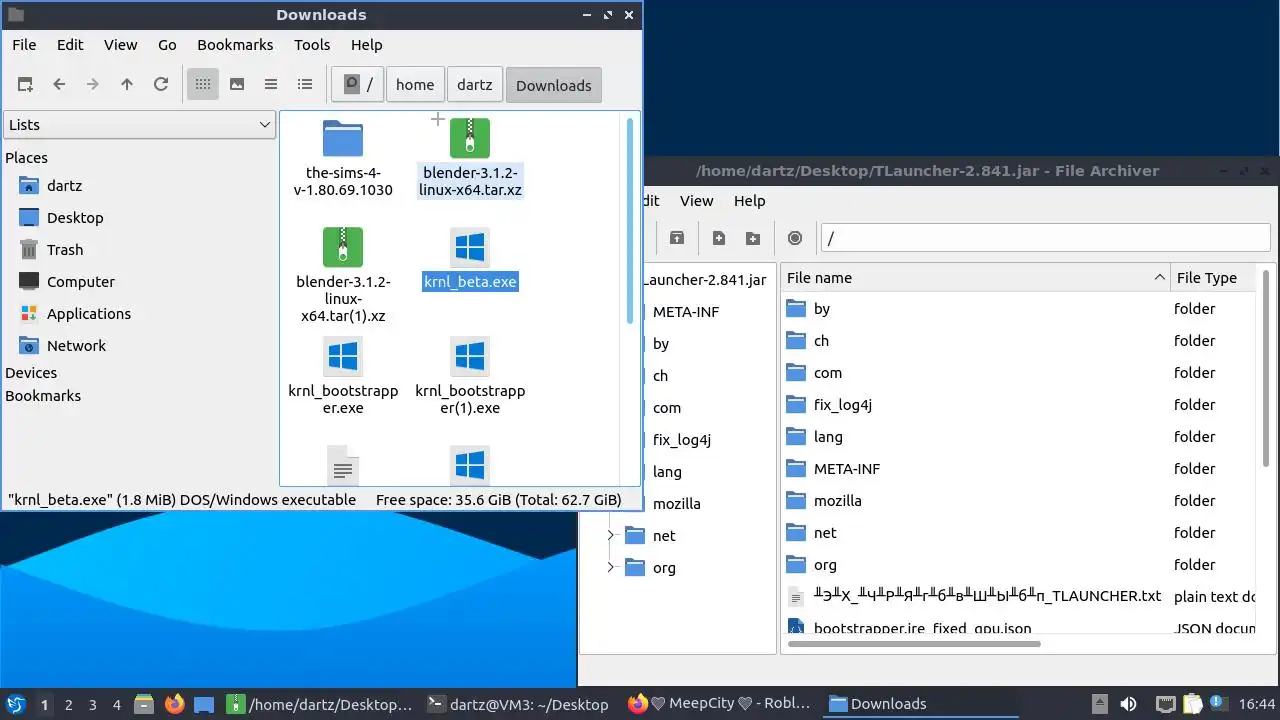This screenshot has height=720, width=1280.
Task: Select krnl_bootstrapper.exe file
Action: (343, 375)
